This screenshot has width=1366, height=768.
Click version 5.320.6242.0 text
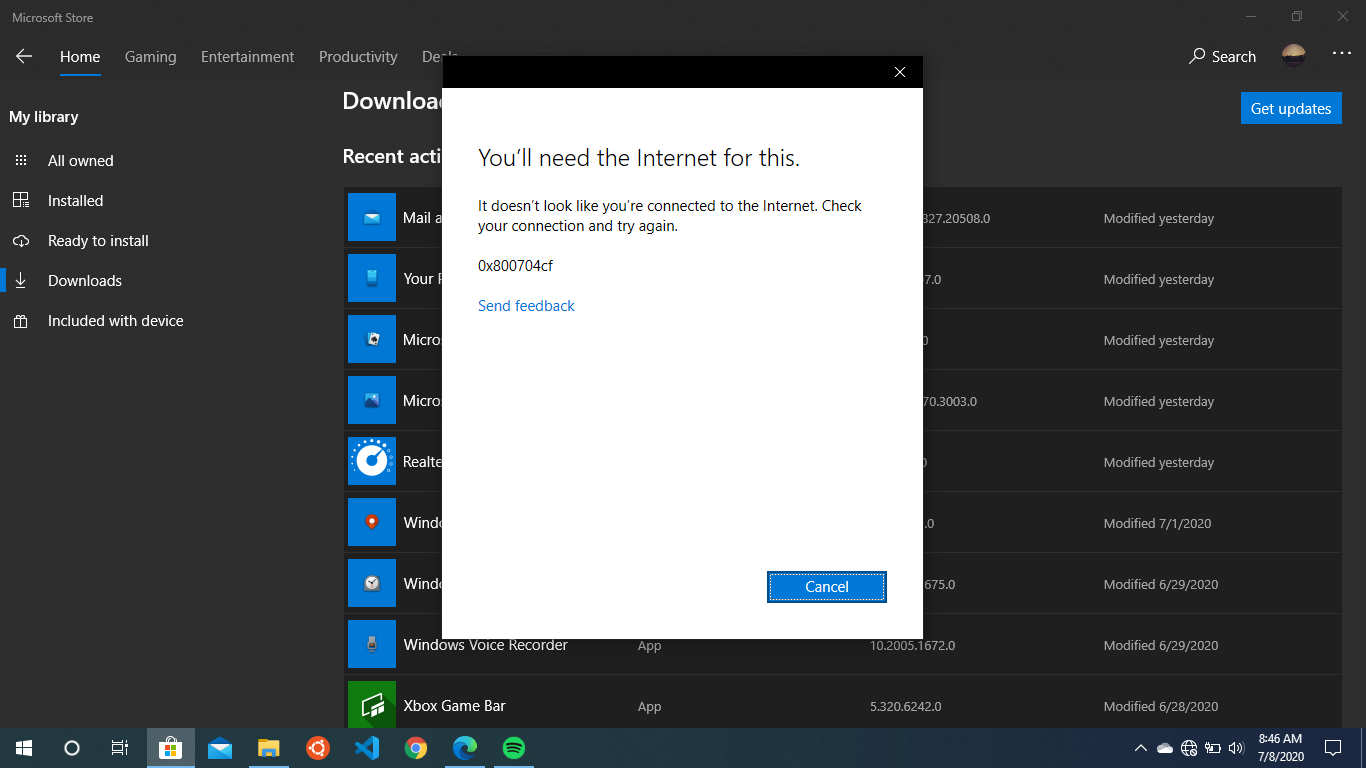point(905,706)
